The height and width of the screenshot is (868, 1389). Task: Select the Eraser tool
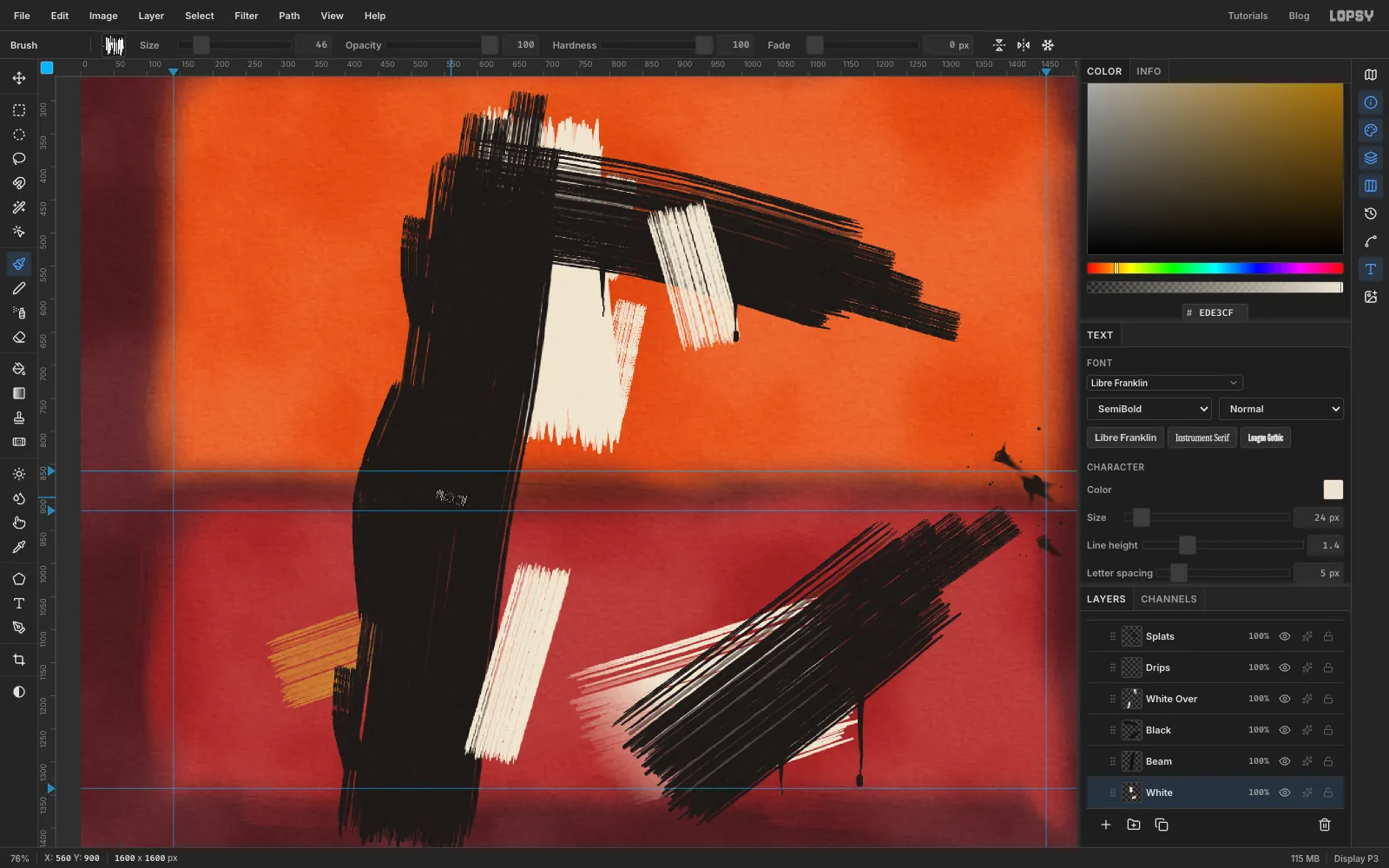[x=19, y=337]
